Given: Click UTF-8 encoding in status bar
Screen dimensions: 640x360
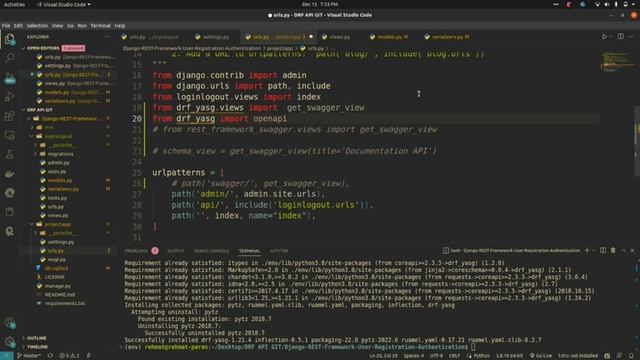Looking at the screenshot, I should tap(436, 356).
